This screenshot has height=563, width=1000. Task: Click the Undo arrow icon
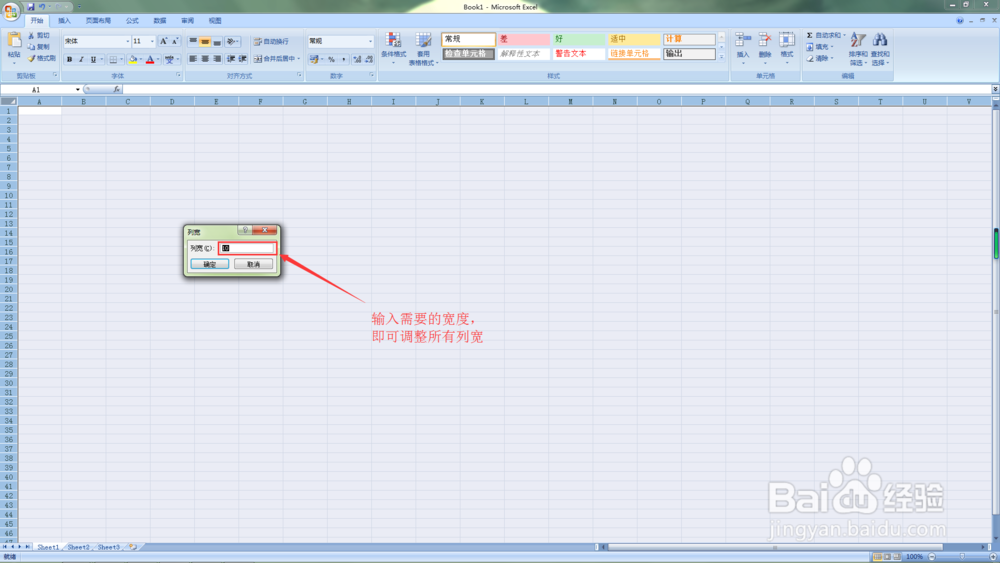[x=42, y=6]
